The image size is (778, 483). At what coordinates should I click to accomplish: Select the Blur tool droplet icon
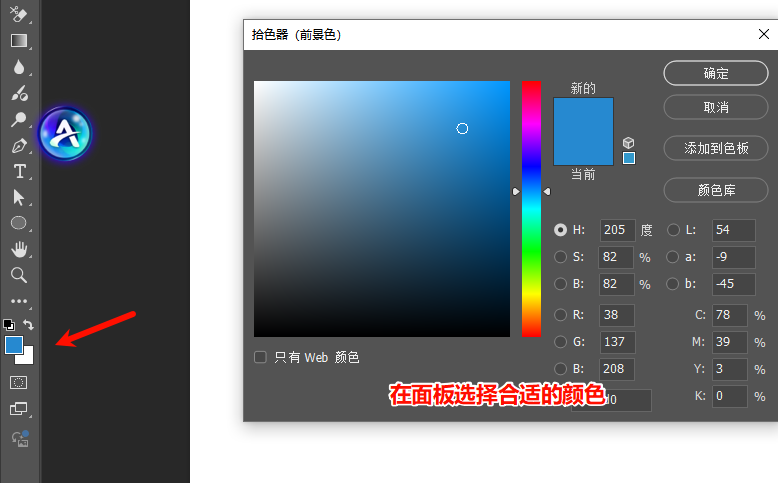[x=19, y=67]
